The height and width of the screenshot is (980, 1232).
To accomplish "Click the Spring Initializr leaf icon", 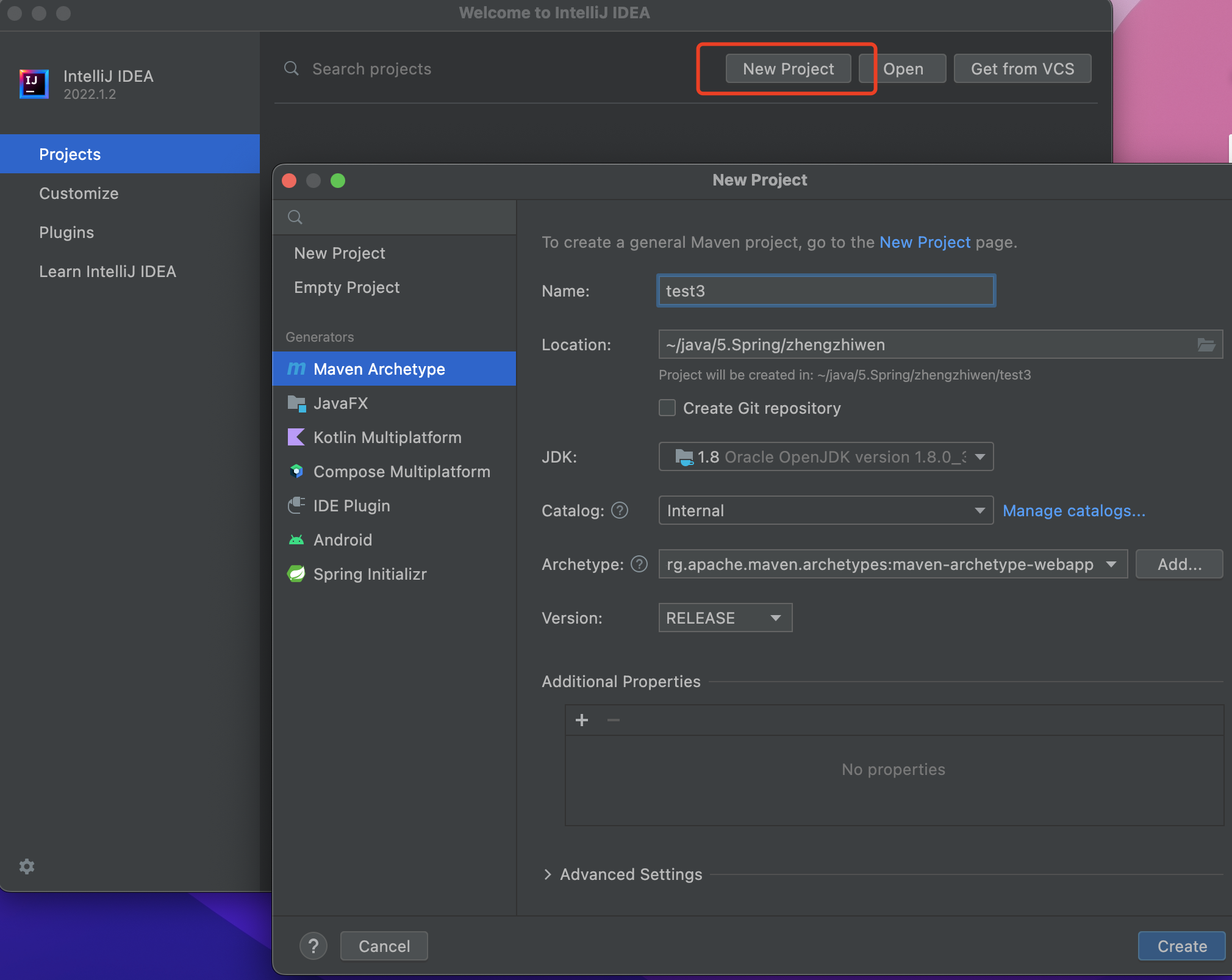I will (296, 574).
